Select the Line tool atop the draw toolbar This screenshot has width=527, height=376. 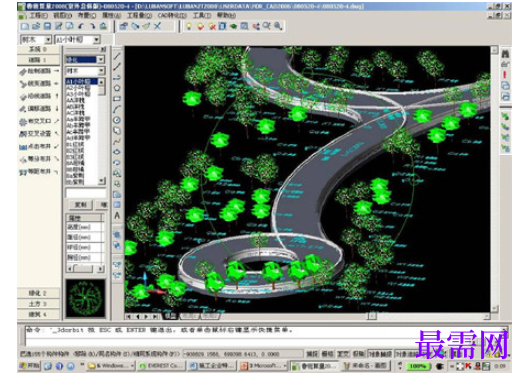pos(117,56)
